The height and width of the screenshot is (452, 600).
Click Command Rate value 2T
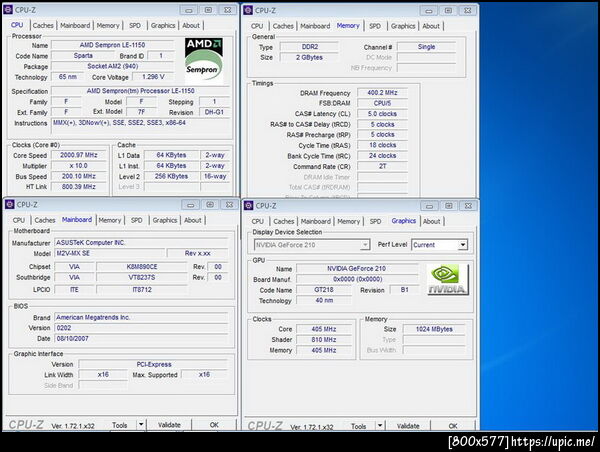point(382,166)
